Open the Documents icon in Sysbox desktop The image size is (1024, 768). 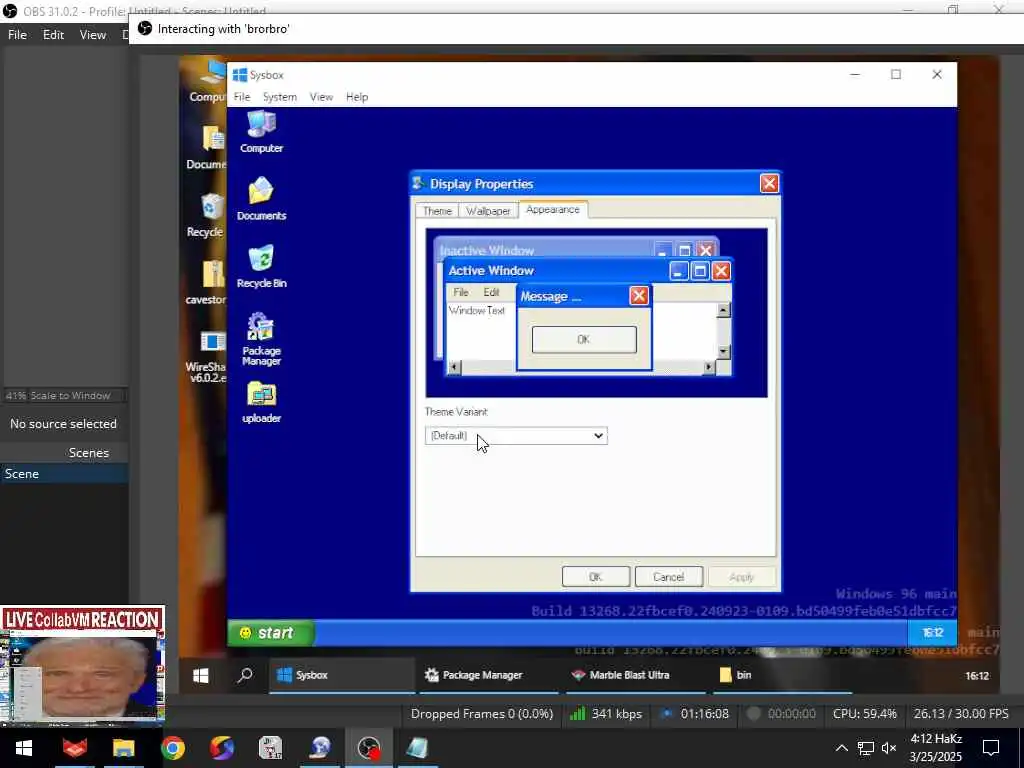[x=261, y=199]
